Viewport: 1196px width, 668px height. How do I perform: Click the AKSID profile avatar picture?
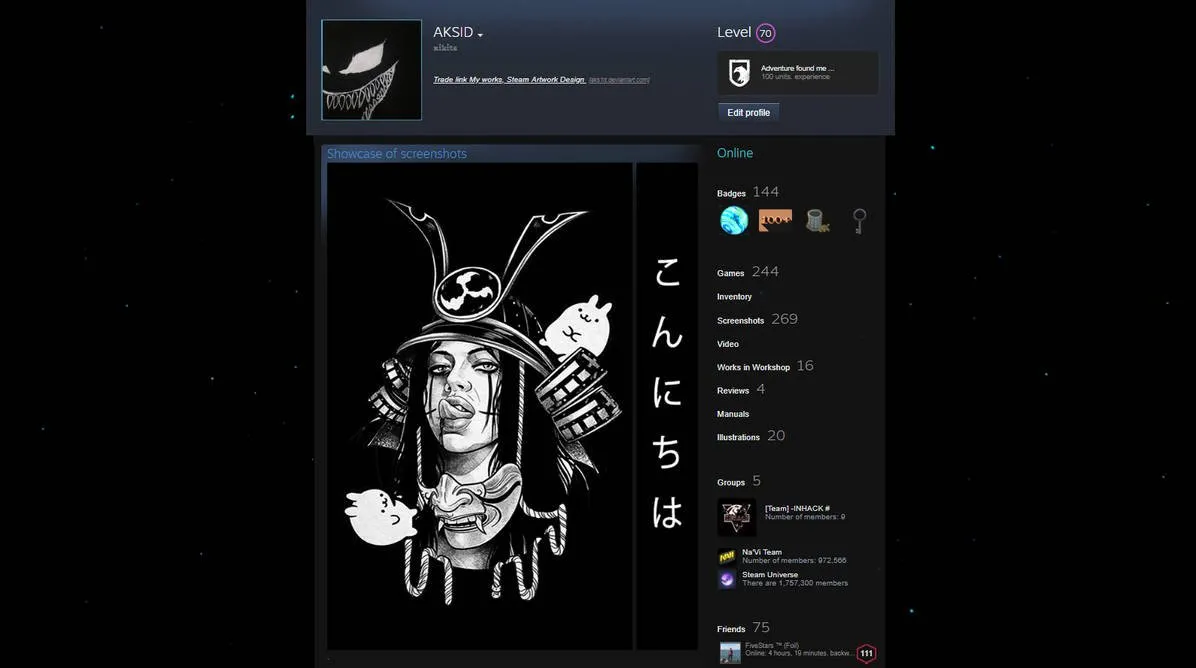pyautogui.click(x=371, y=70)
